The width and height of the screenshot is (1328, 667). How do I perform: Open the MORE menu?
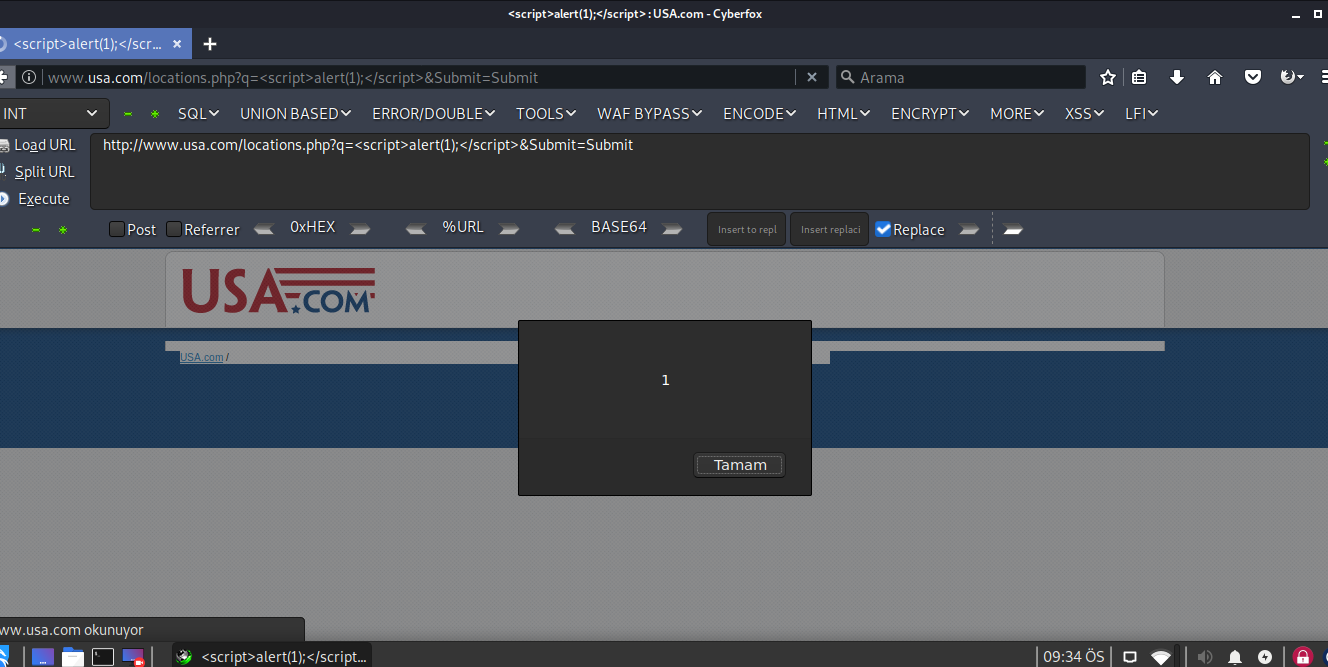[x=1017, y=114]
